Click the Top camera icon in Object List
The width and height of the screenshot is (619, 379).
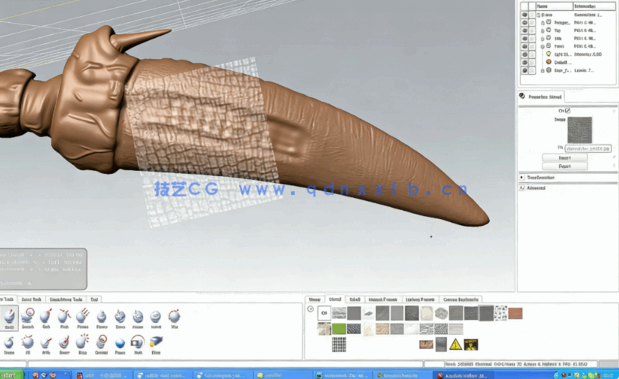pyautogui.click(x=548, y=30)
